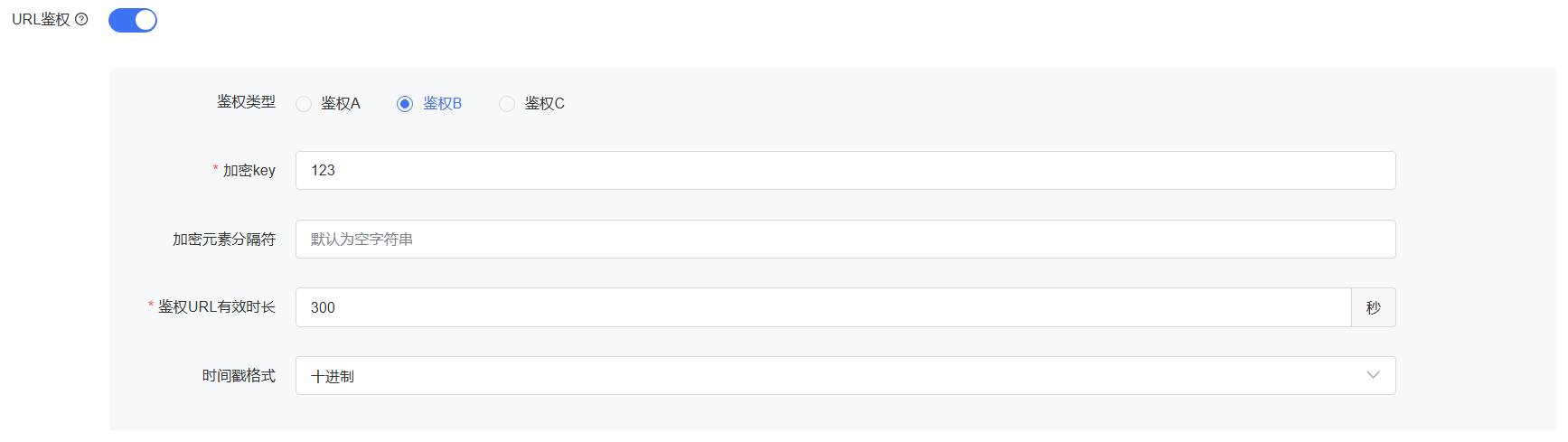The width and height of the screenshot is (1568, 442).
Task: Select the 鉴权B radio circle
Action: (x=405, y=104)
